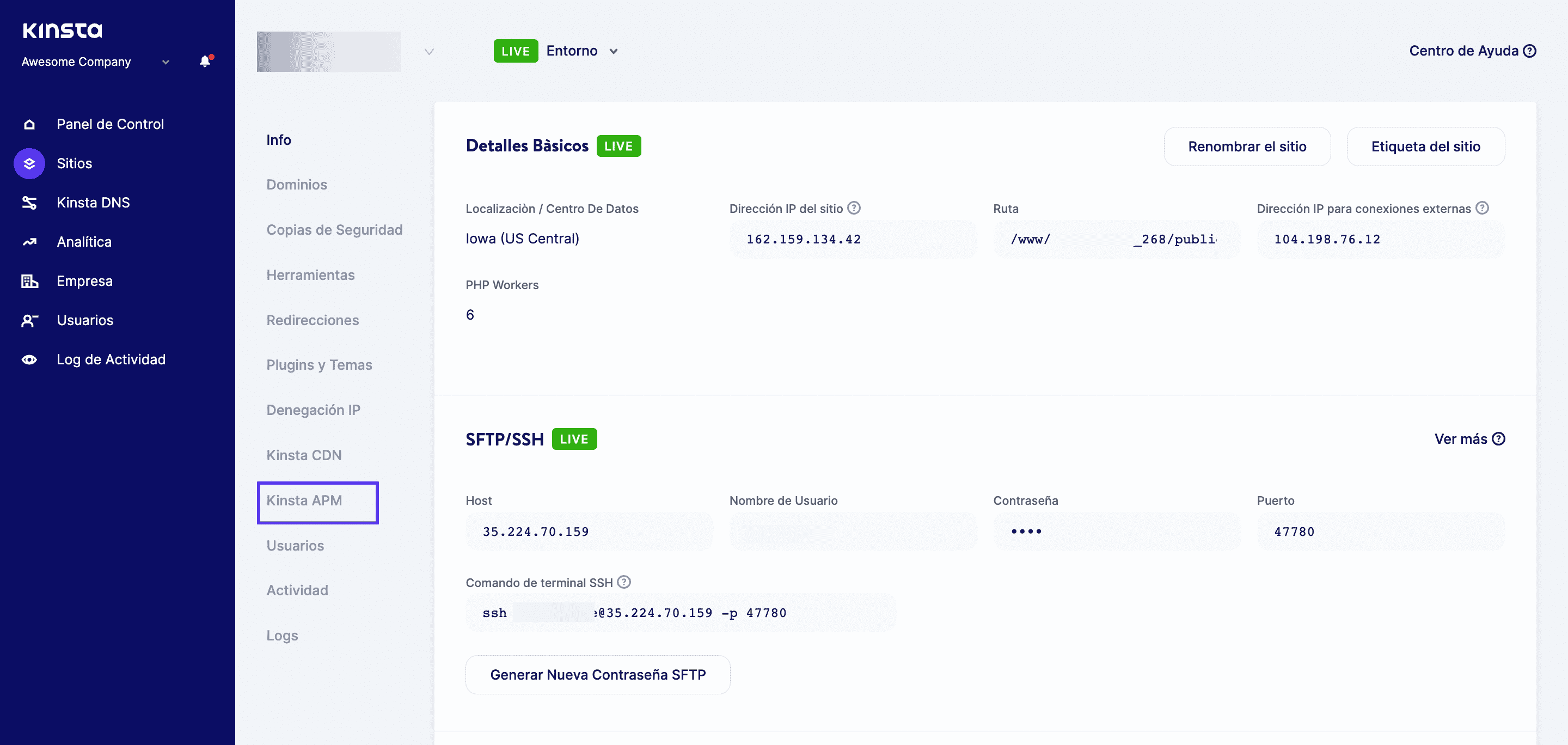Select the Sitios sidebar icon
Viewport: 1568px width, 745px height.
pos(29,163)
